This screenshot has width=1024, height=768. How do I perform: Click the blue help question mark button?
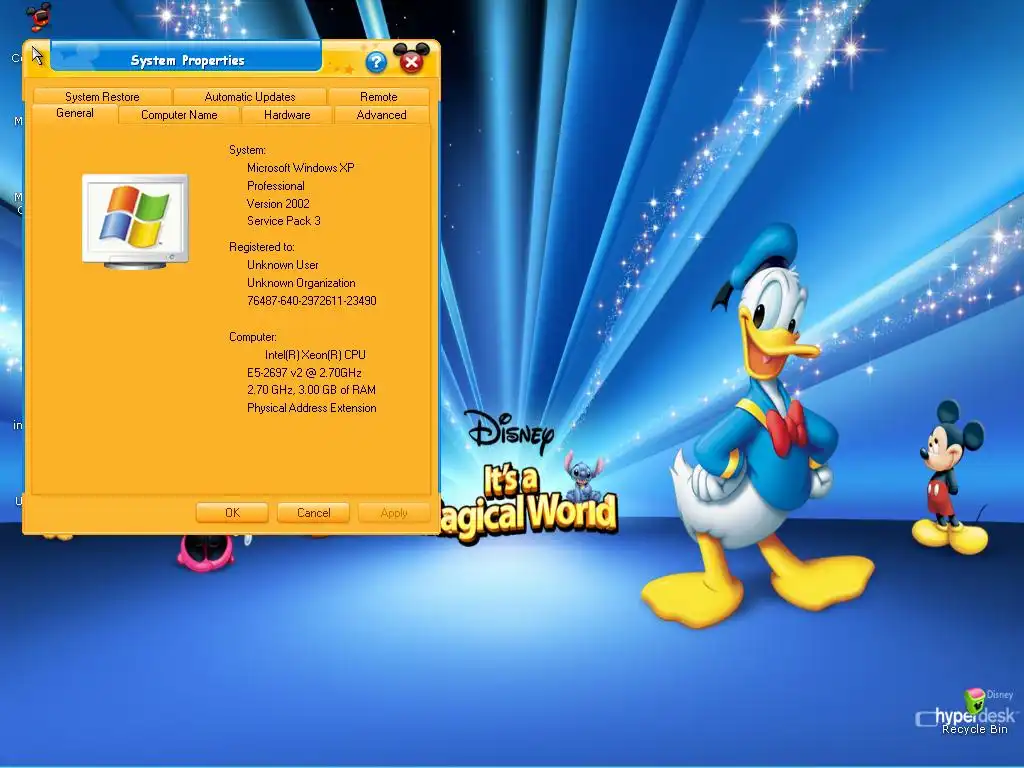click(376, 63)
